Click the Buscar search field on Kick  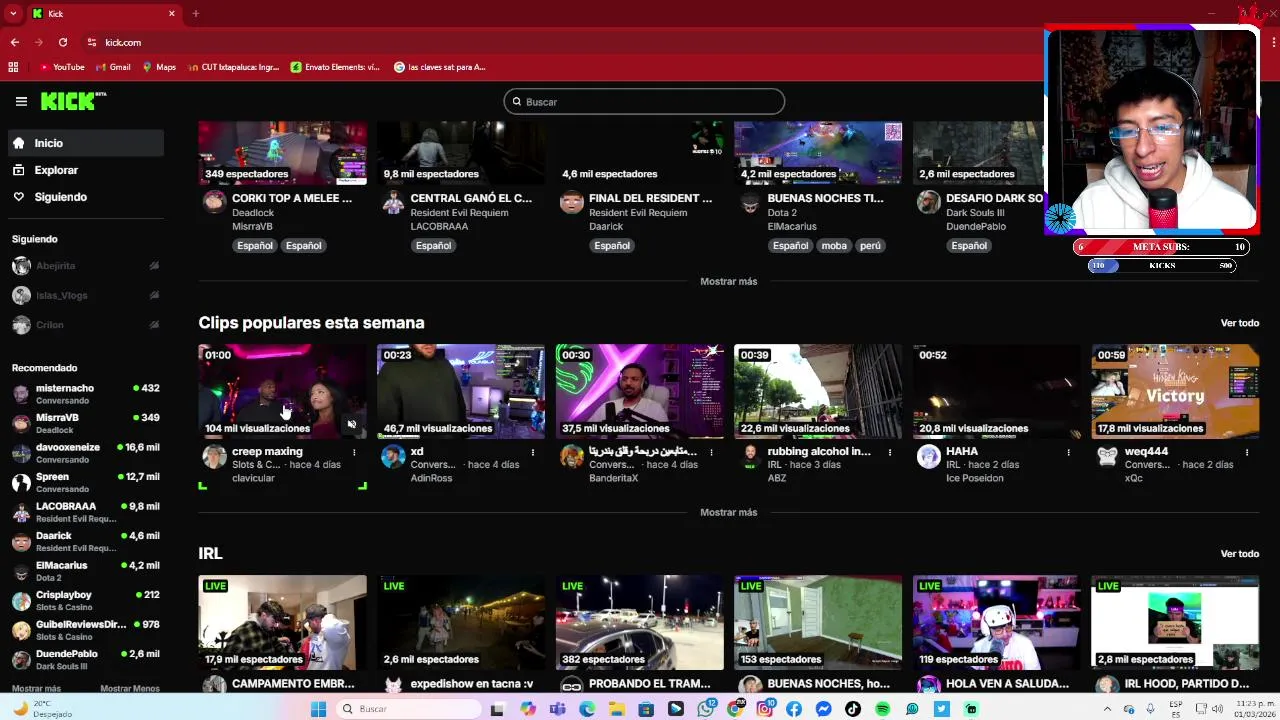click(644, 102)
